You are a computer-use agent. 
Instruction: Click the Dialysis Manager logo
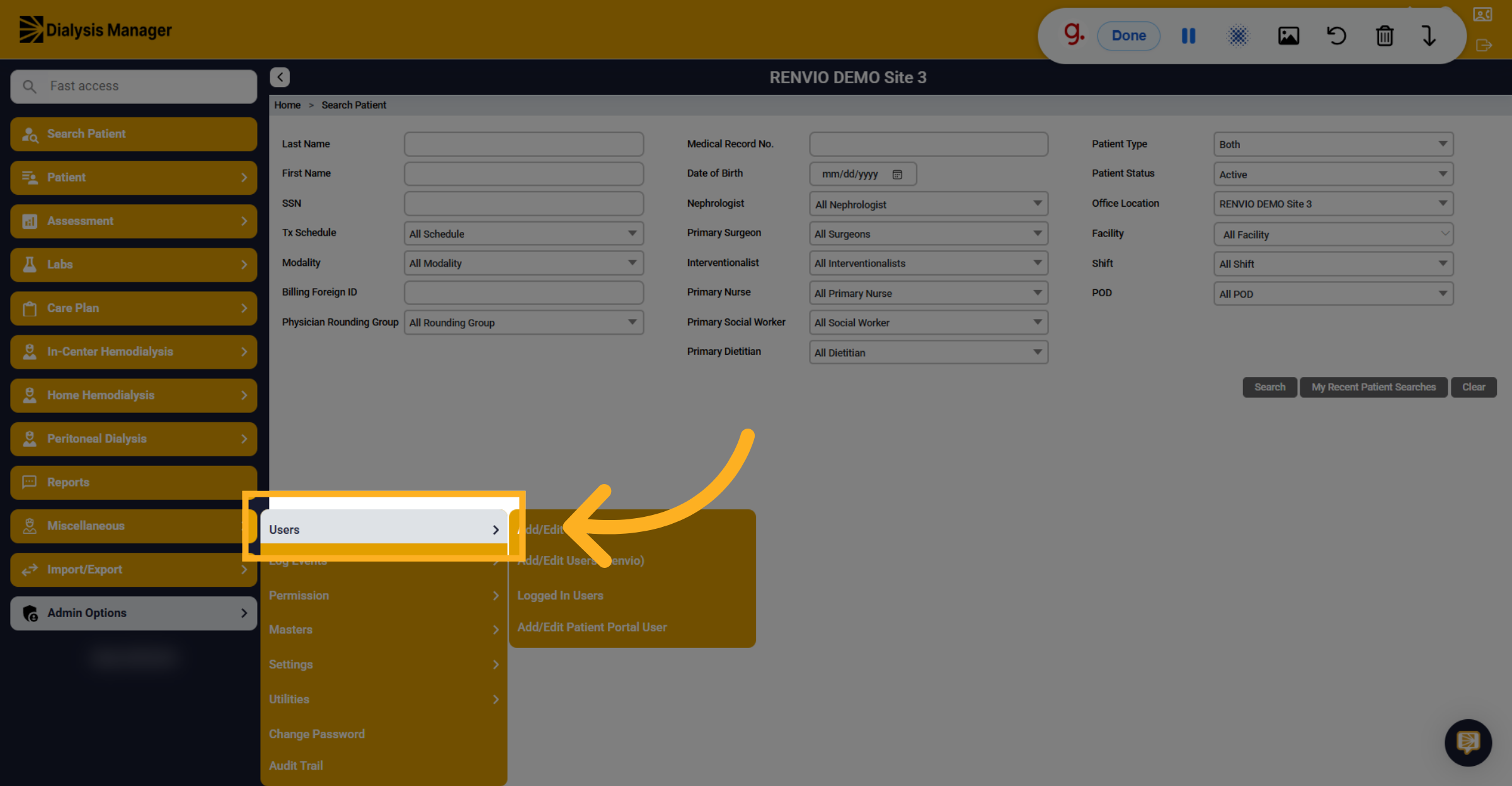[x=95, y=30]
